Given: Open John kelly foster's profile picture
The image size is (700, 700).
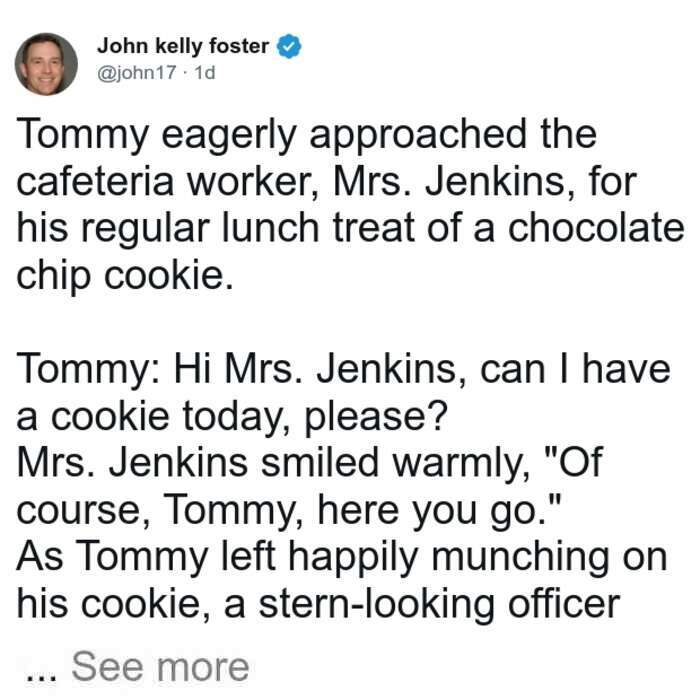Looking at the screenshot, I should click(46, 64).
